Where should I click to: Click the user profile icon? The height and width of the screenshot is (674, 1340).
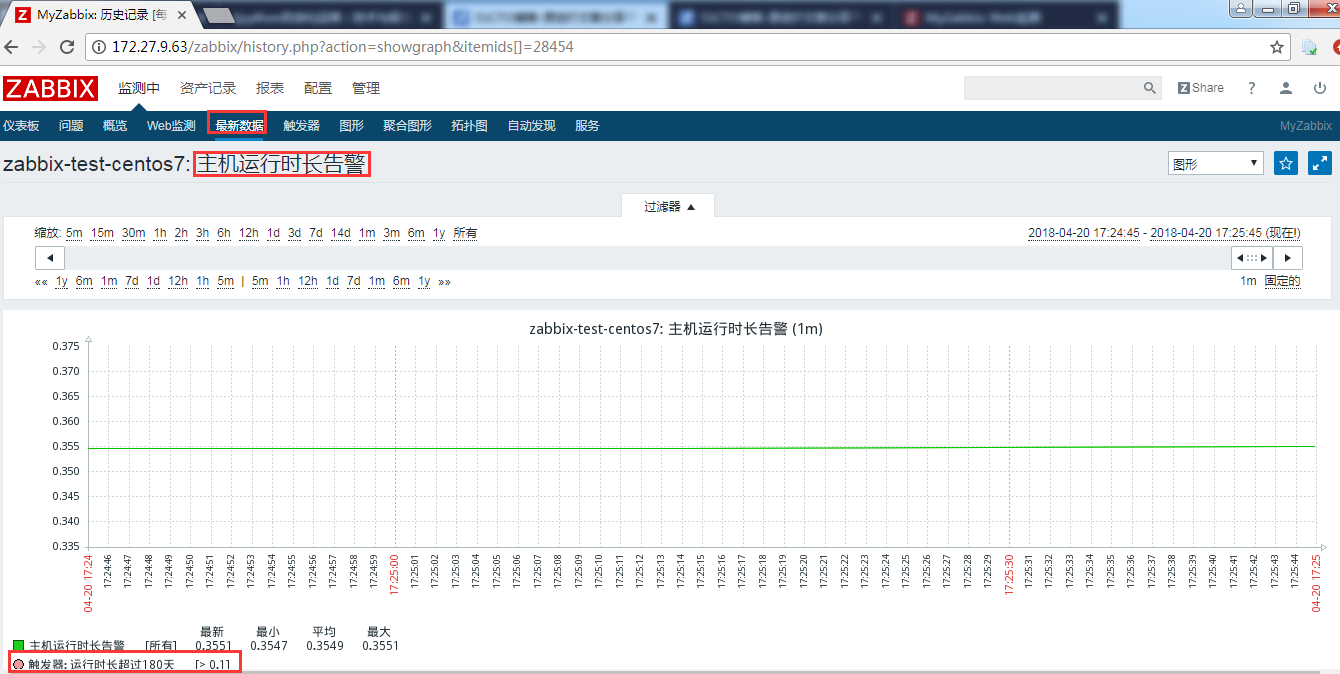point(1286,88)
